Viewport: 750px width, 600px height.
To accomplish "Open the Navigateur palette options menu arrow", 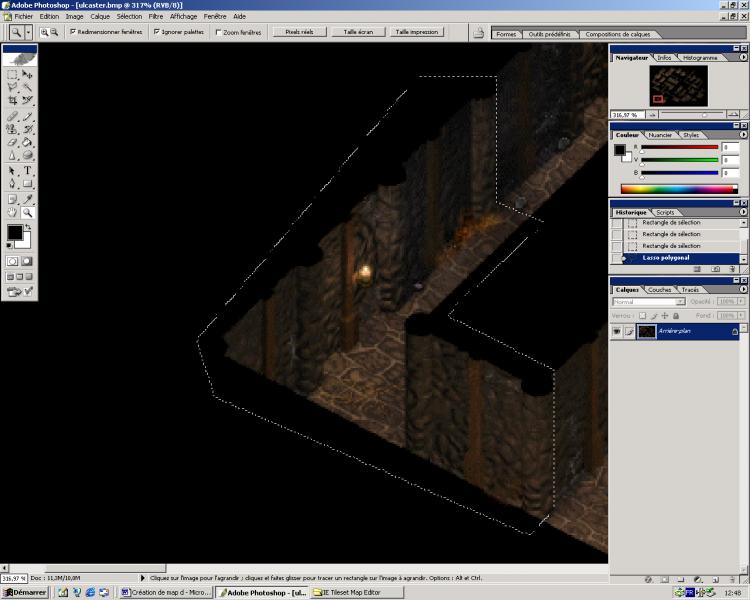I will pos(743,57).
